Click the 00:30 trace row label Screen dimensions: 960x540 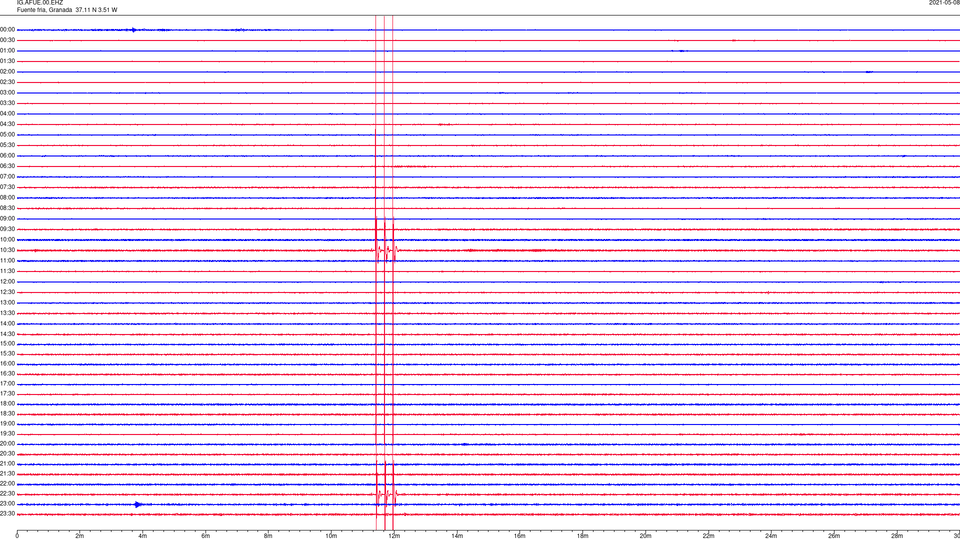pyautogui.click(x=7, y=40)
